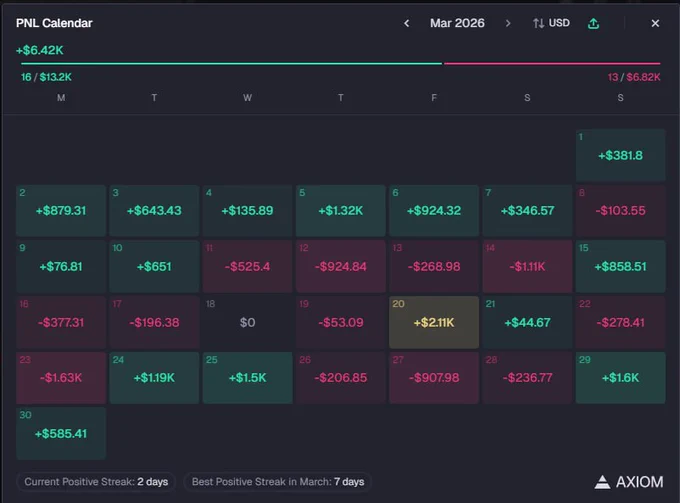Click the 16 / $13.2K wins summary
The height and width of the screenshot is (503, 680).
46,77
